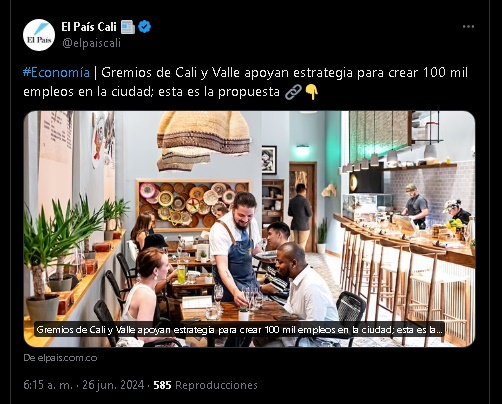Open the three-dot more options menu

(x=468, y=27)
